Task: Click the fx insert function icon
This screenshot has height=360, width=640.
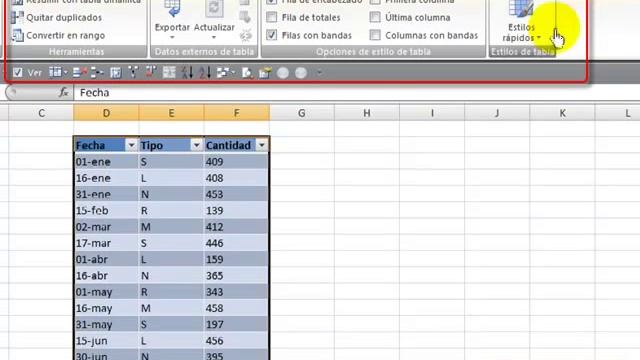Action: pos(64,93)
